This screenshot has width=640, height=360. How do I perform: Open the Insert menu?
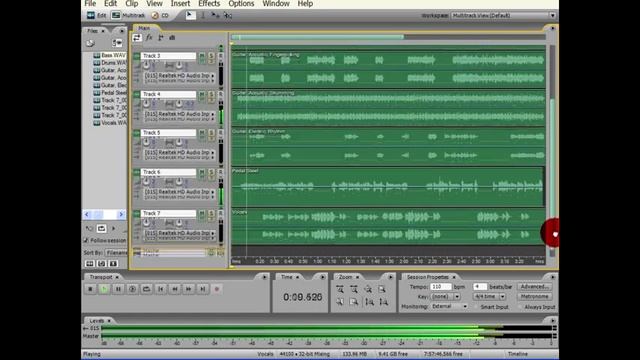[x=180, y=4]
